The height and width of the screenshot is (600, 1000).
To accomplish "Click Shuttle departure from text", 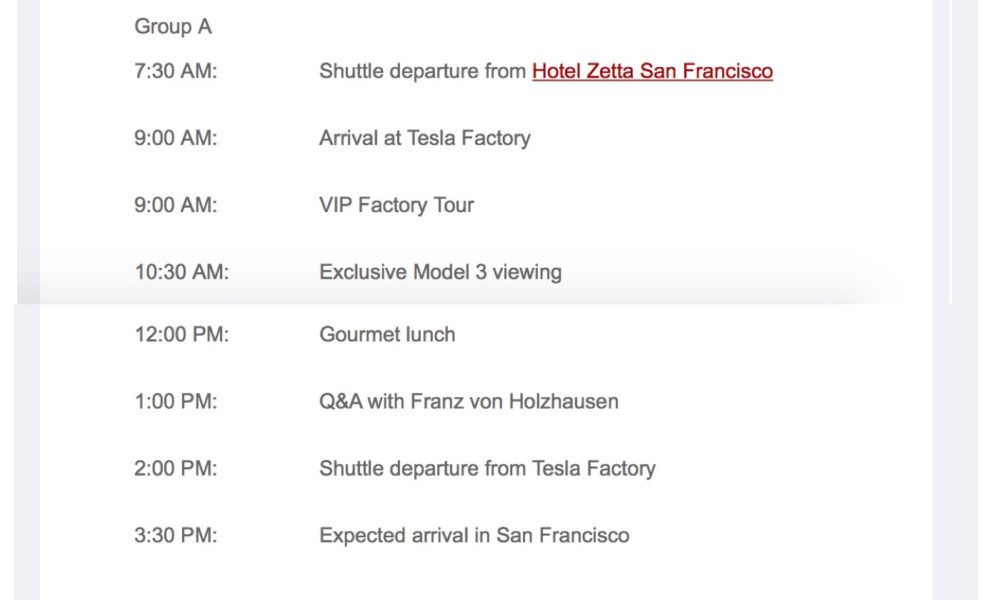I will click(422, 71).
